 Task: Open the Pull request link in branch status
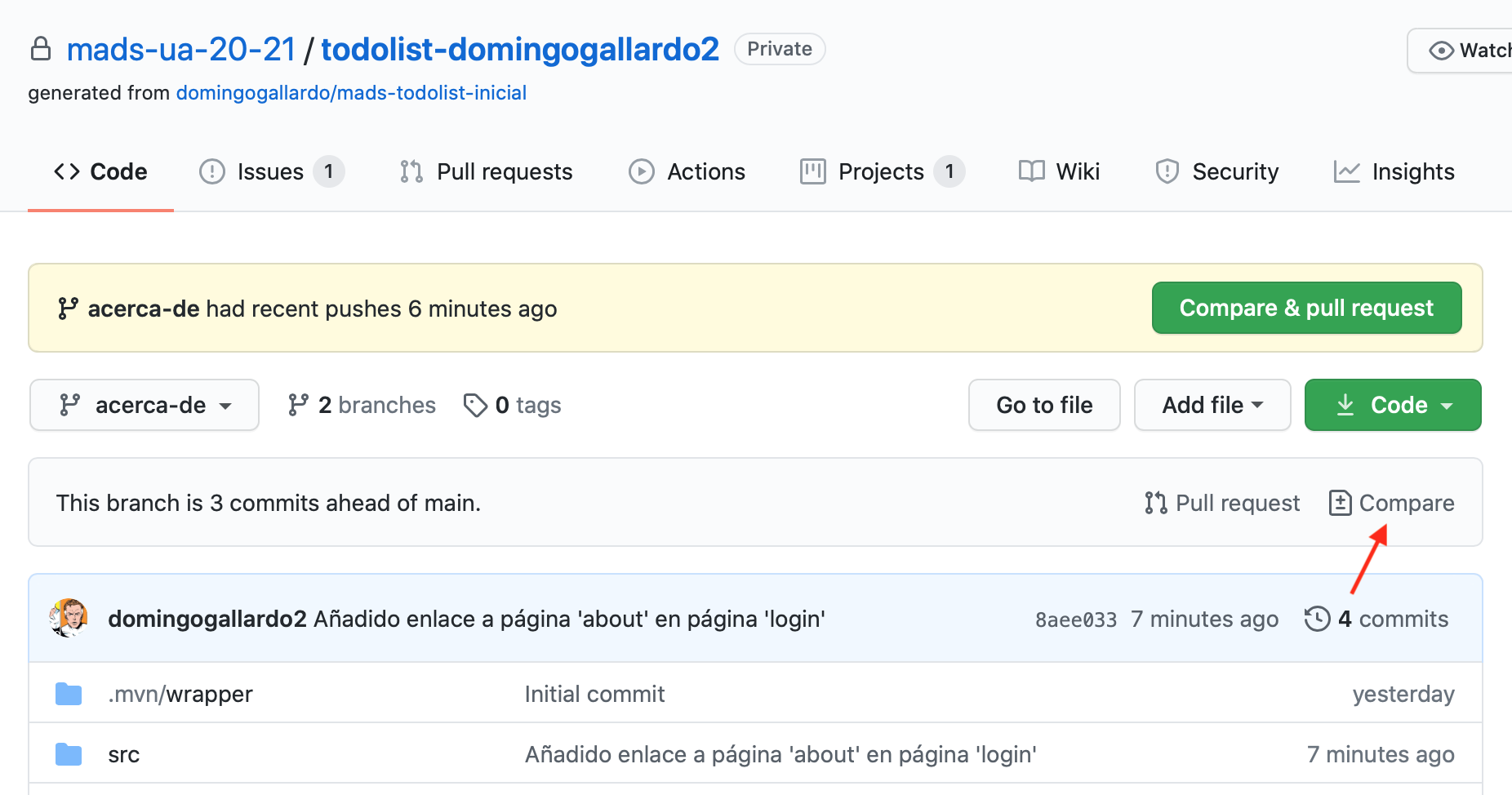1222,503
